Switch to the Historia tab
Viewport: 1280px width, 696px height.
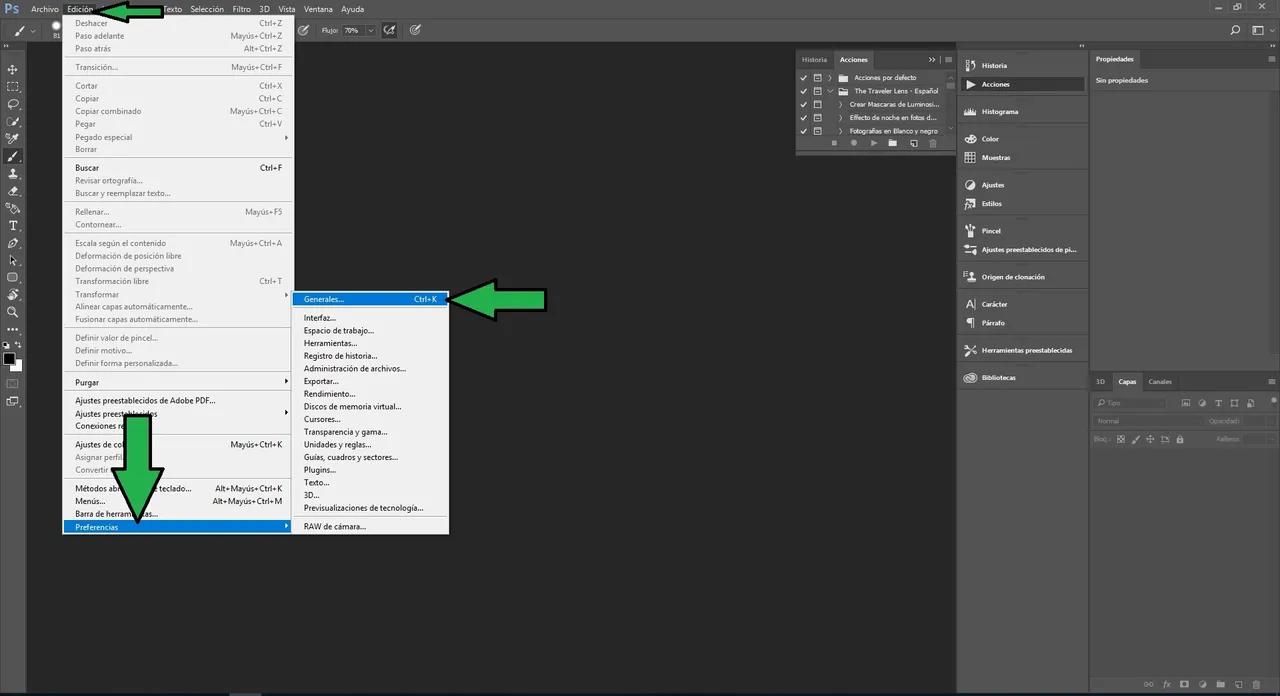[x=814, y=59]
